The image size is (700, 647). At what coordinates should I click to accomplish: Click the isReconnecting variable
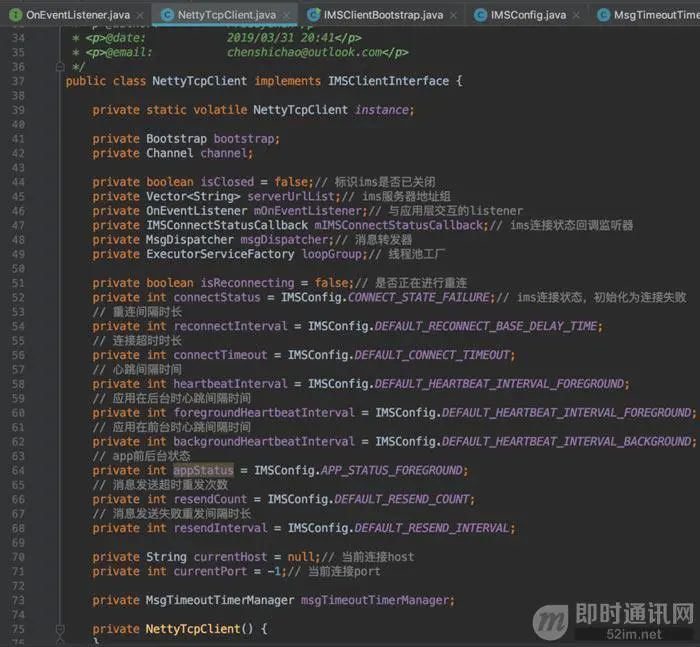[x=247, y=283]
